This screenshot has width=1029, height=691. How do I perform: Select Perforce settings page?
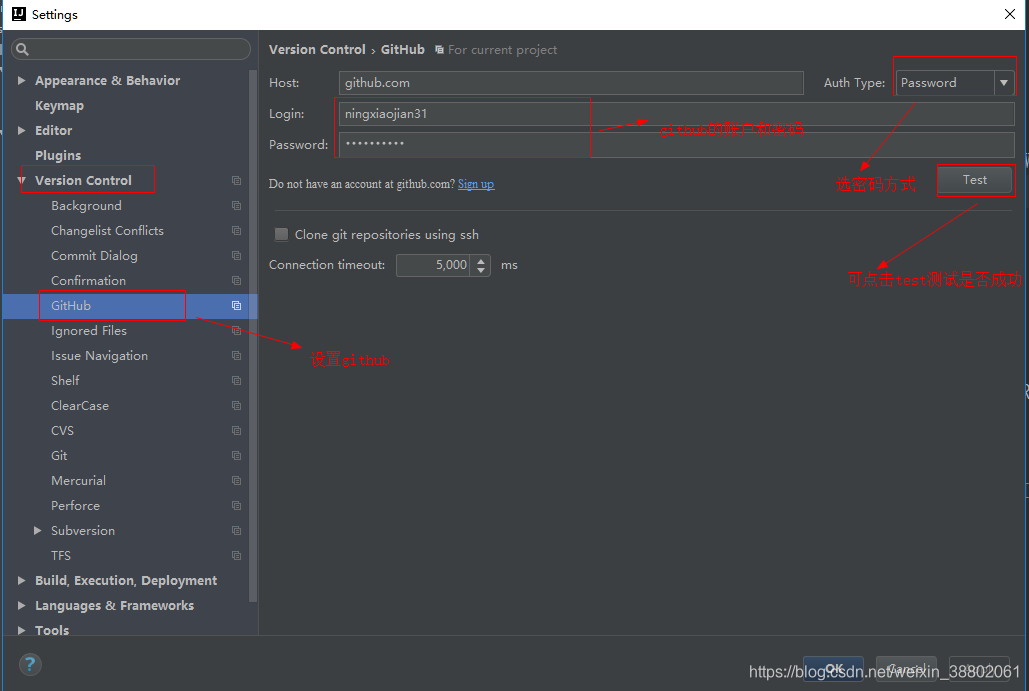[75, 505]
